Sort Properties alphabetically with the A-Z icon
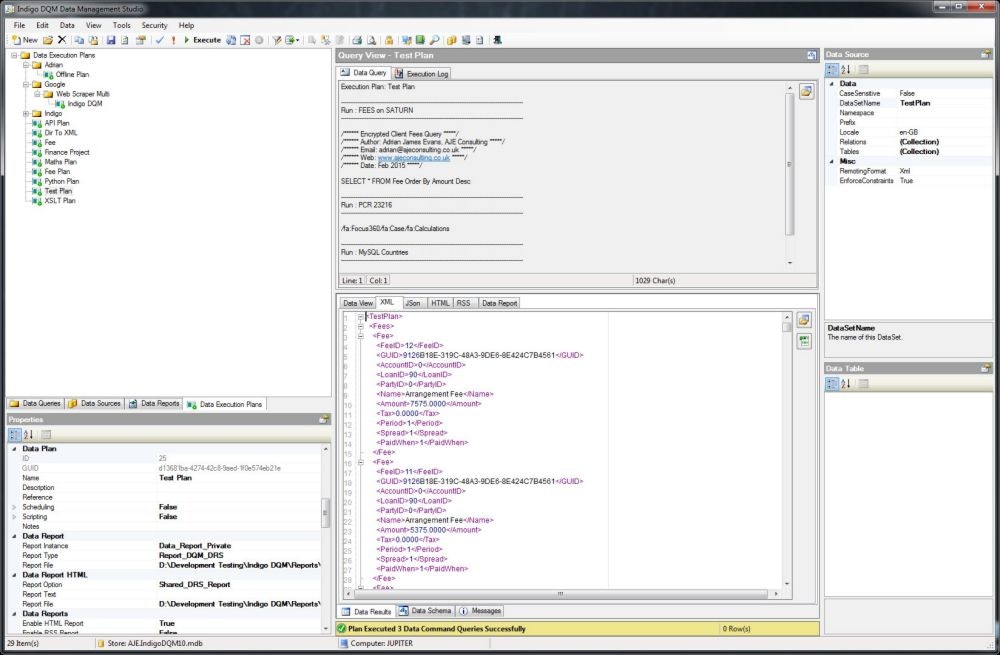The image size is (1000, 655). tap(28, 434)
